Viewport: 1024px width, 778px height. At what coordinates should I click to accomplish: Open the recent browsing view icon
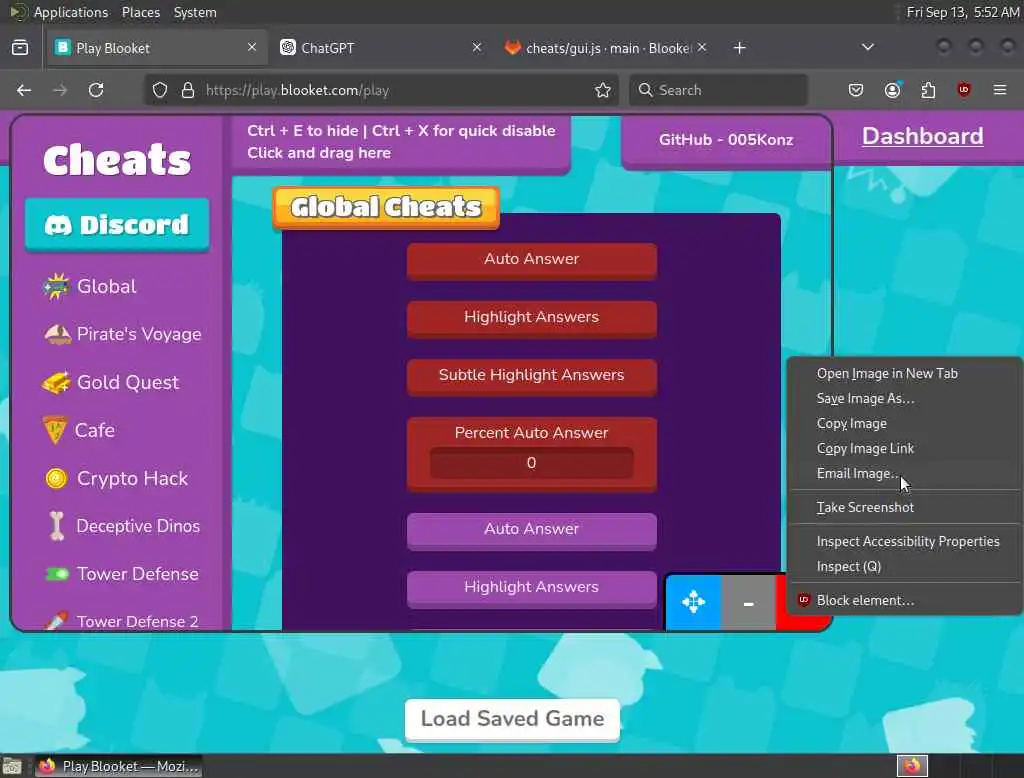20,48
